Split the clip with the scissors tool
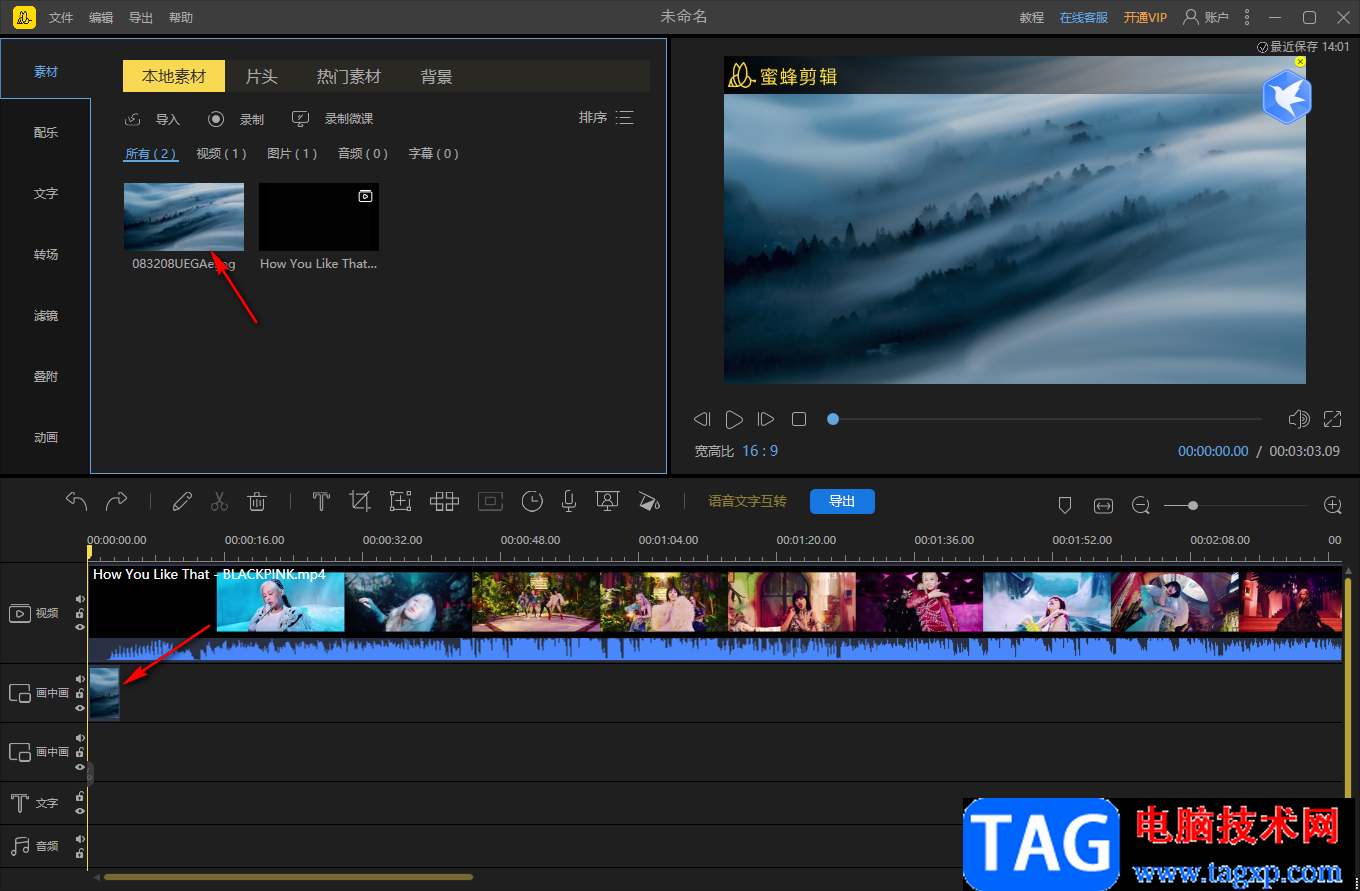This screenshot has height=891, width=1360. [220, 501]
